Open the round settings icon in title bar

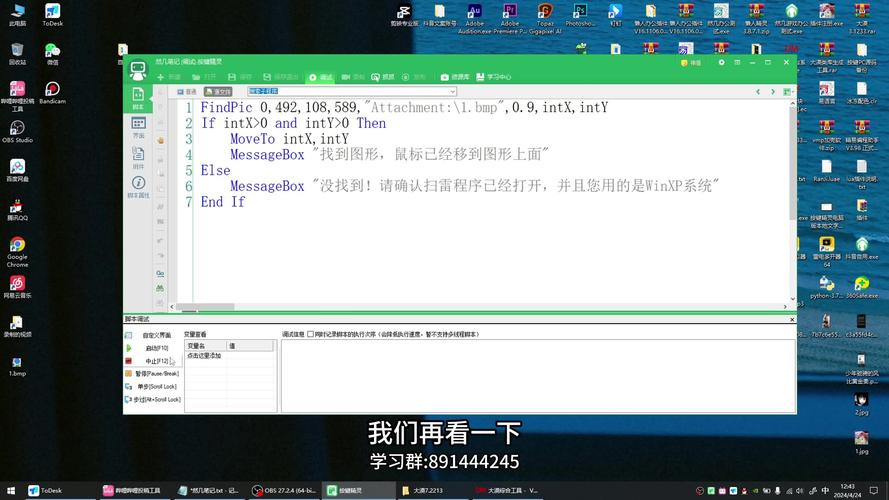[x=721, y=62]
